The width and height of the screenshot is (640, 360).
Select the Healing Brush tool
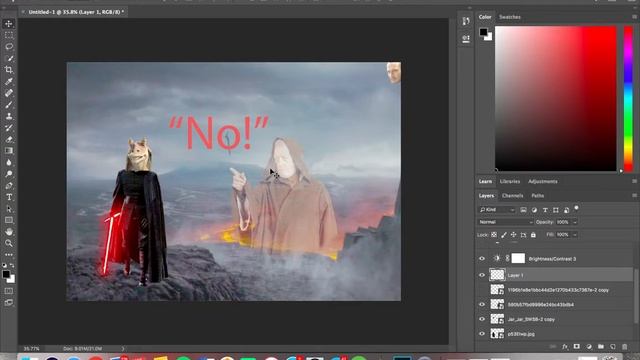(x=9, y=93)
